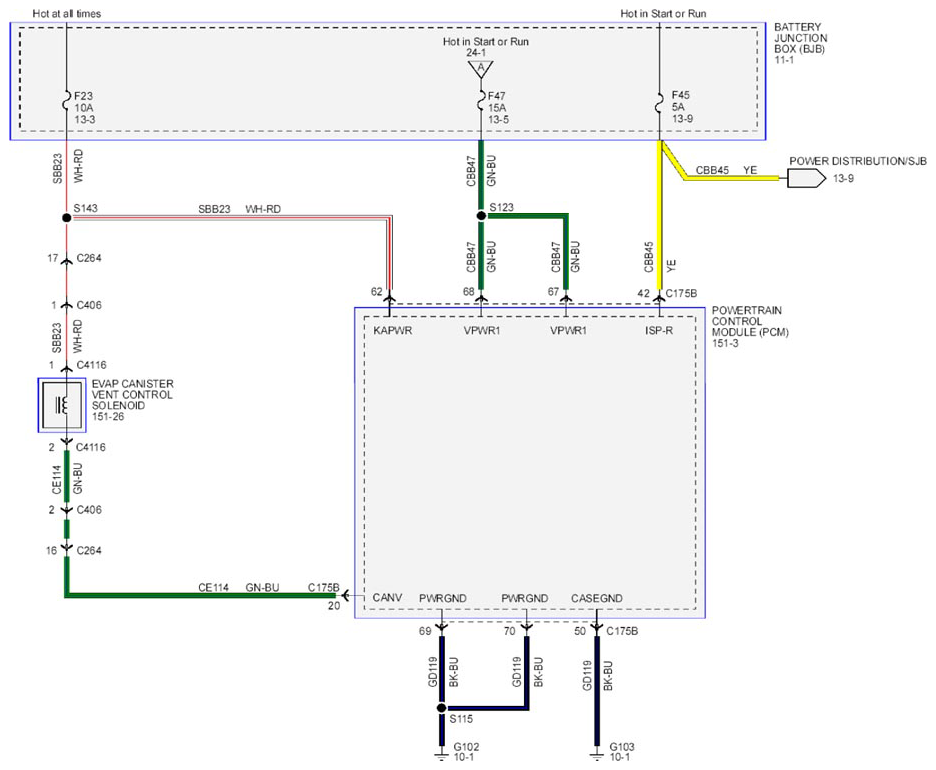Click pin number '16' beside C264

pyautogui.click(x=51, y=550)
